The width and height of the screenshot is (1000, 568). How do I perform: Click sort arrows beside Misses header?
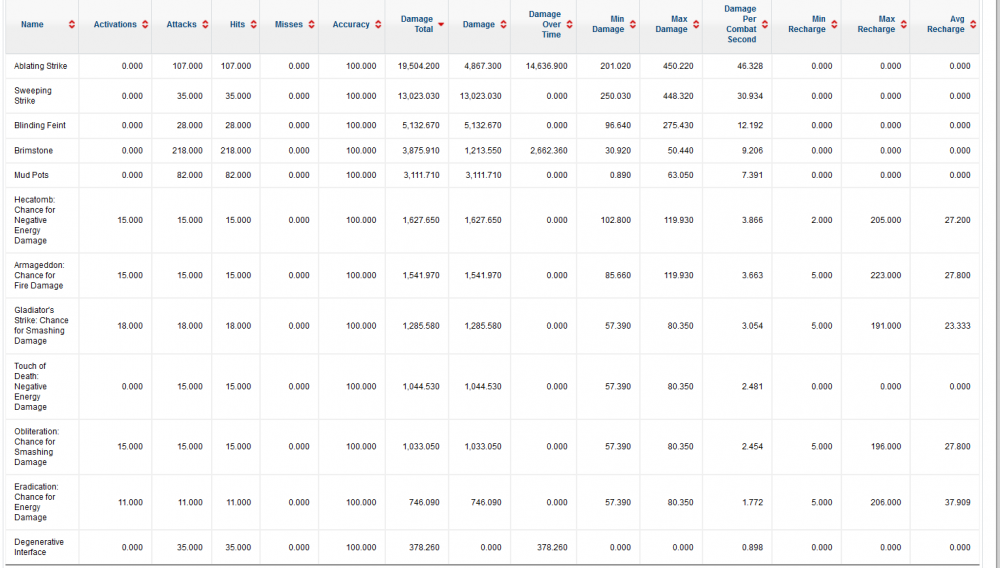click(x=311, y=24)
